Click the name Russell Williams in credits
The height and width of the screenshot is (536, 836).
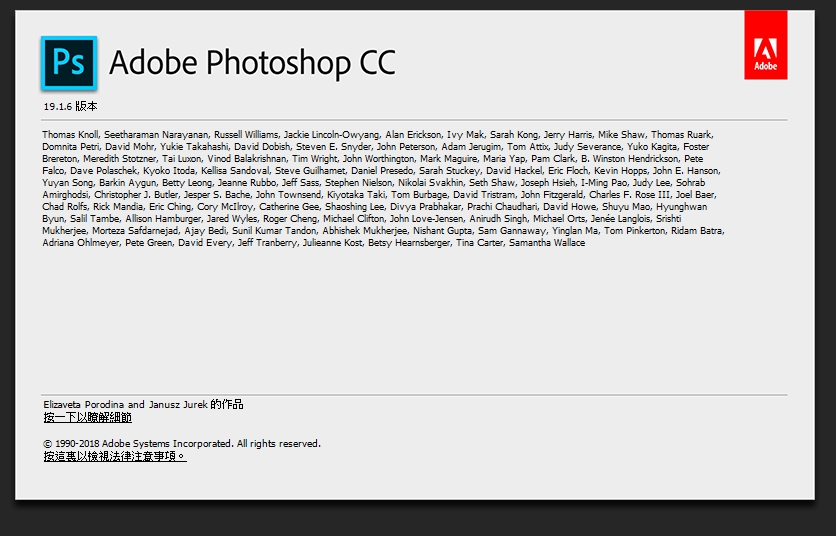click(x=246, y=134)
